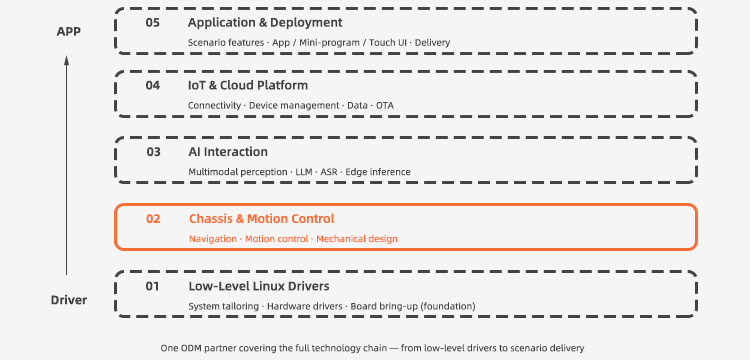Image resolution: width=750 pixels, height=360 pixels.
Task: Select the IoT & Cloud Platform card
Action: [x=406, y=94]
